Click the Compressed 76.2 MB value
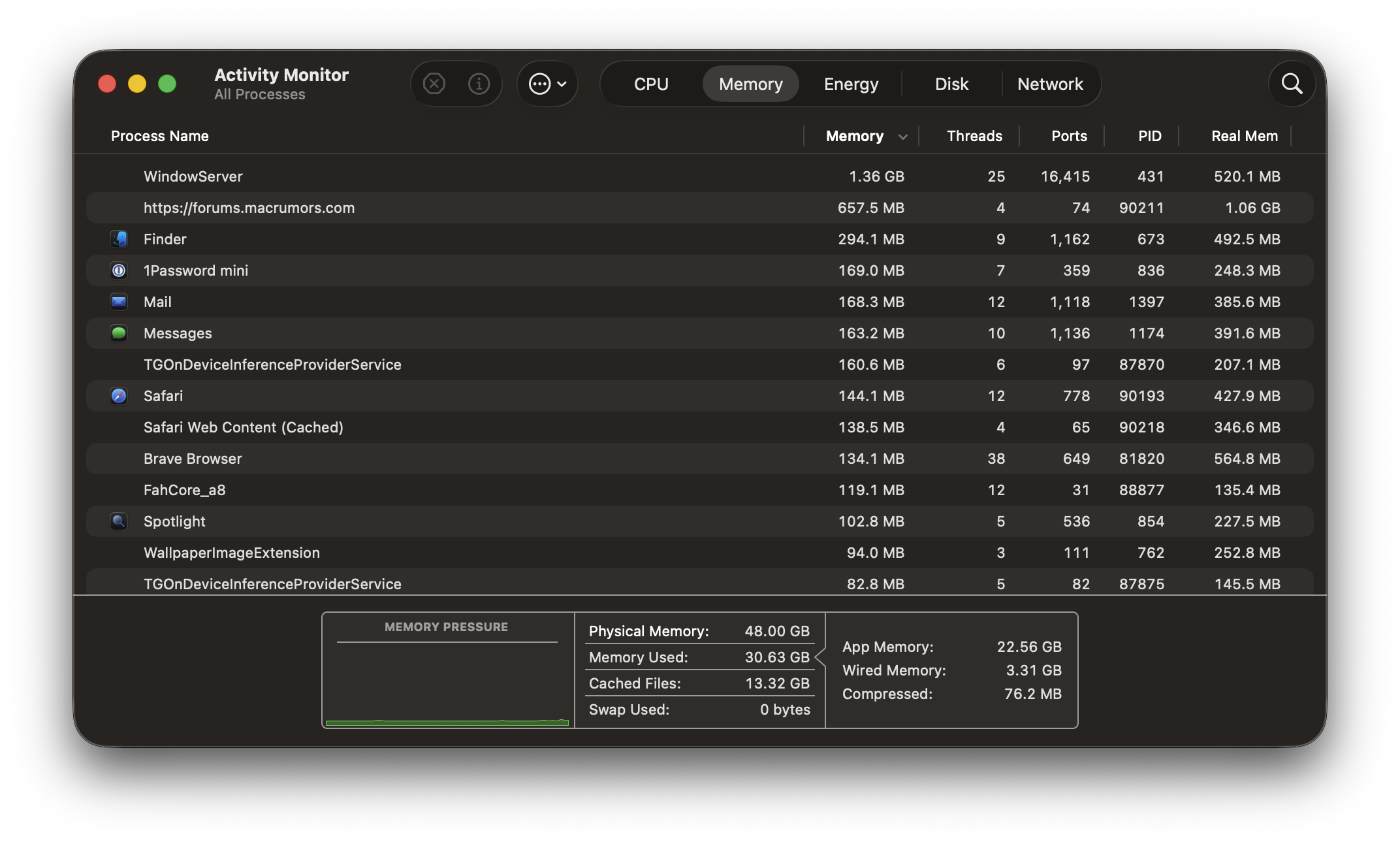Screen dimensions: 1400x844 tap(1033, 694)
